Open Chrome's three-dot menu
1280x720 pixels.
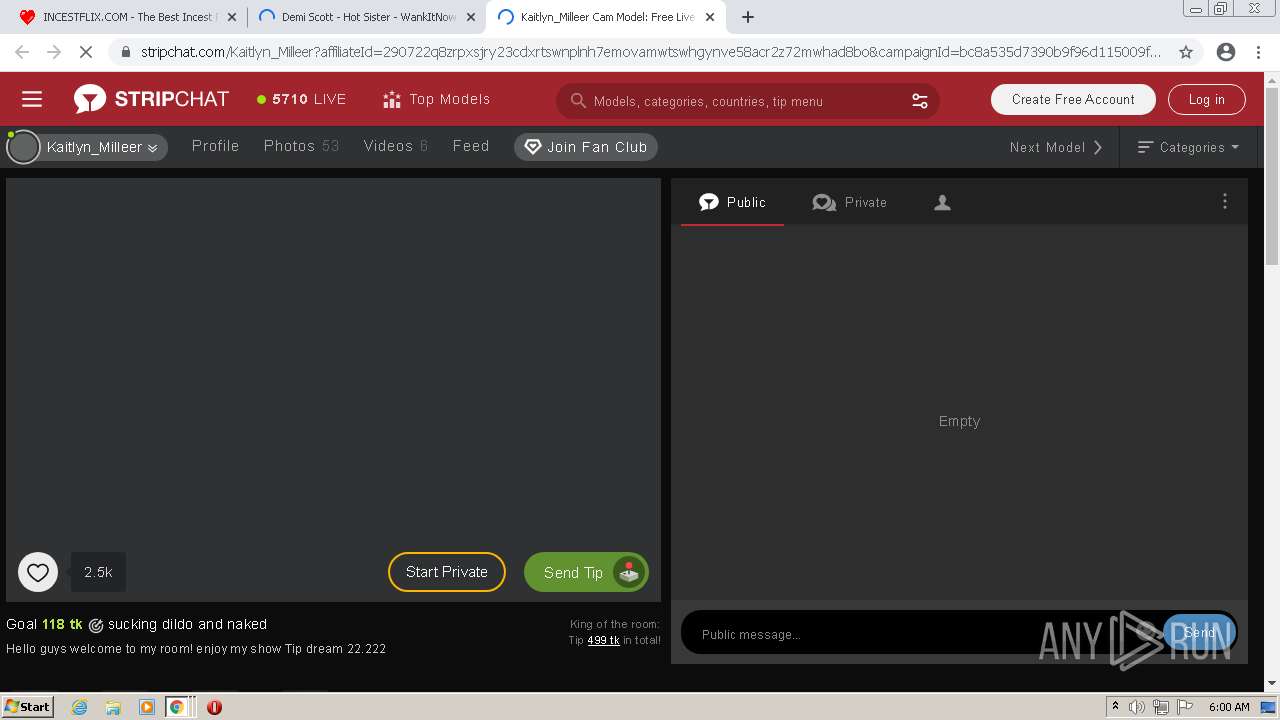[1258, 52]
